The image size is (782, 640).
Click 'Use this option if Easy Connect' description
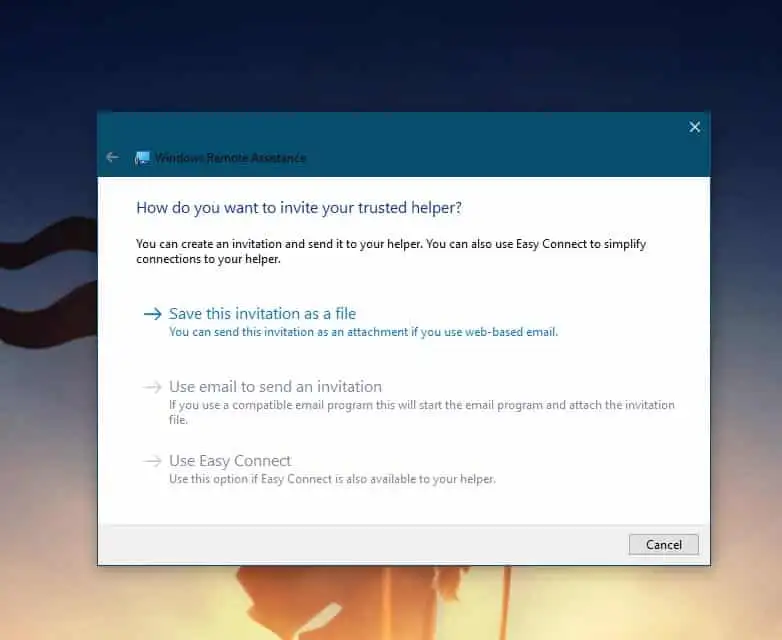[x=332, y=479]
